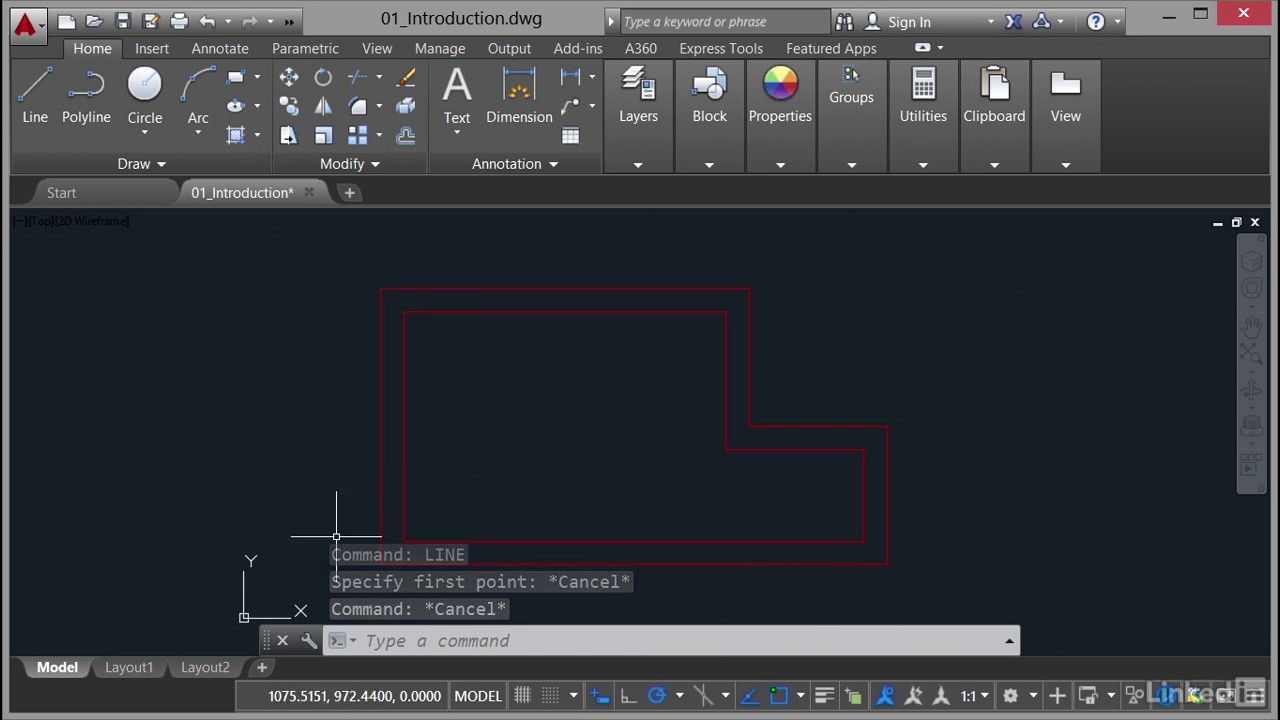The image size is (1280, 720).
Task: Switch to the Insert ribbon tab
Action: pyautogui.click(x=152, y=48)
